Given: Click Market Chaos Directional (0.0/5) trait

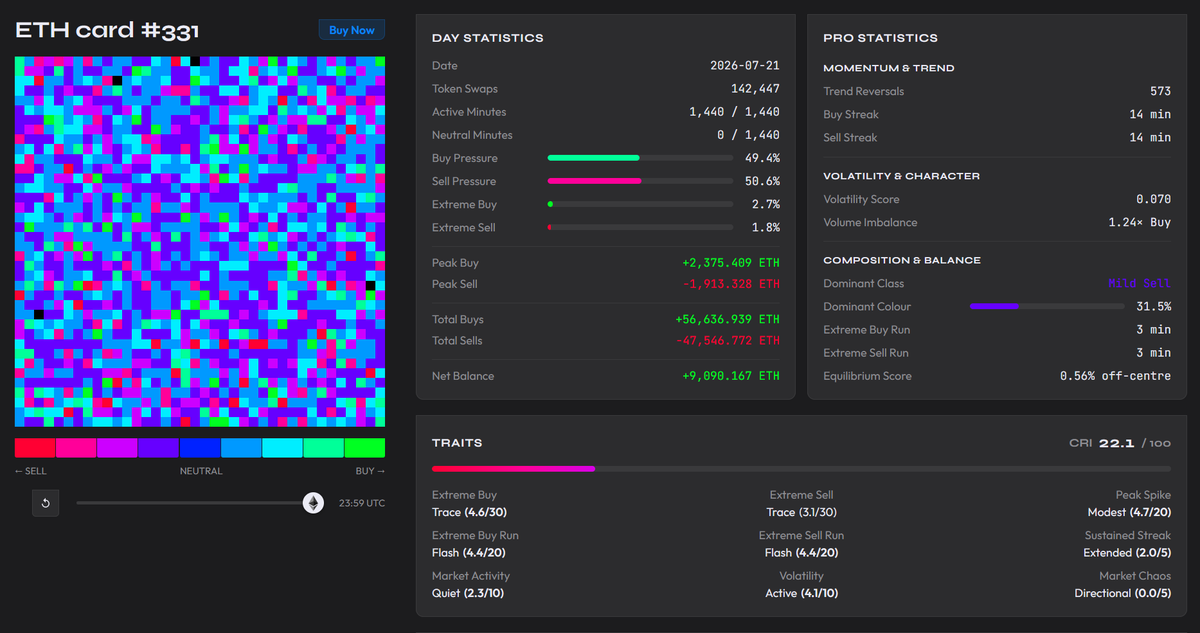Looking at the screenshot, I should 1122,584.
